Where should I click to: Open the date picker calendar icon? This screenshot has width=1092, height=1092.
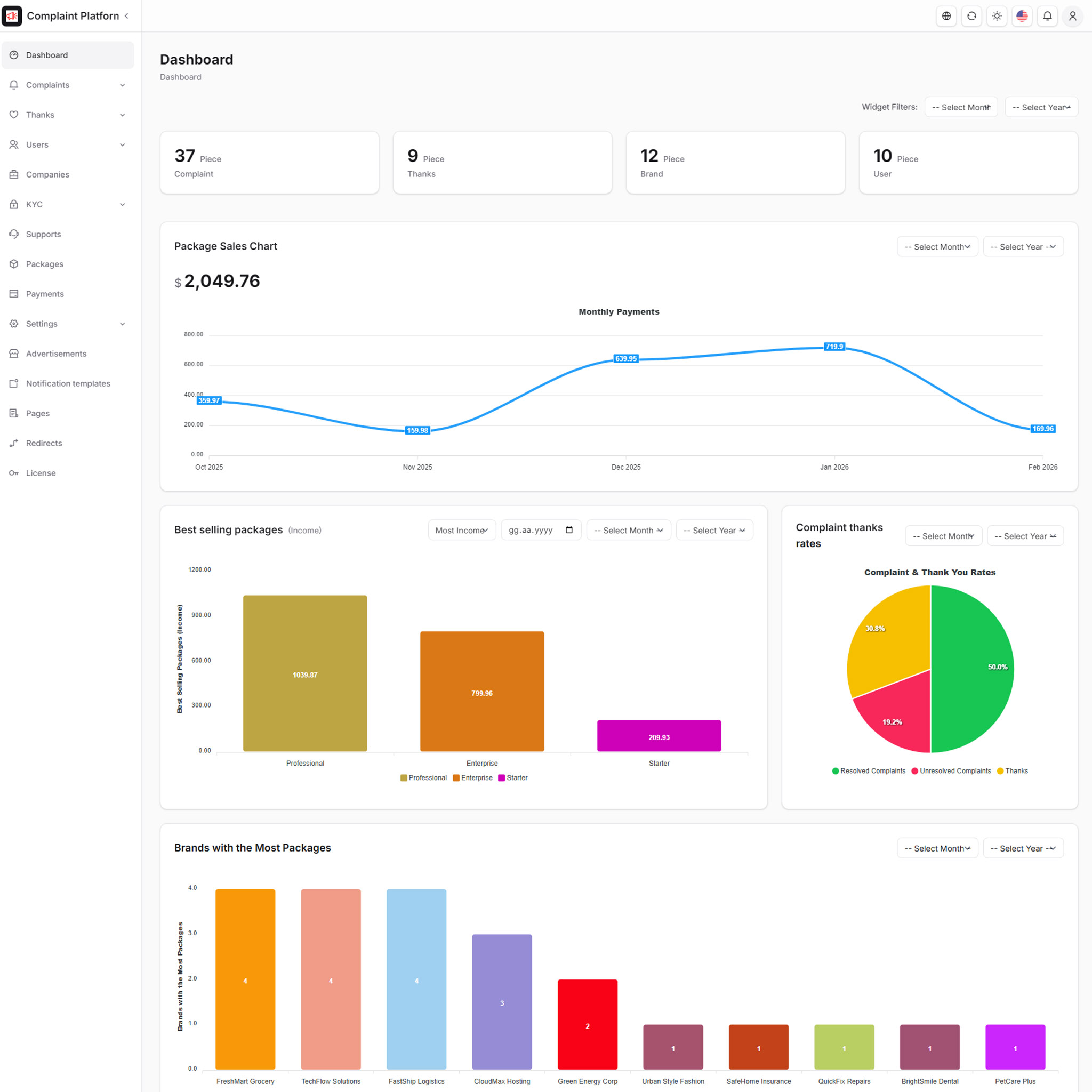pos(569,529)
